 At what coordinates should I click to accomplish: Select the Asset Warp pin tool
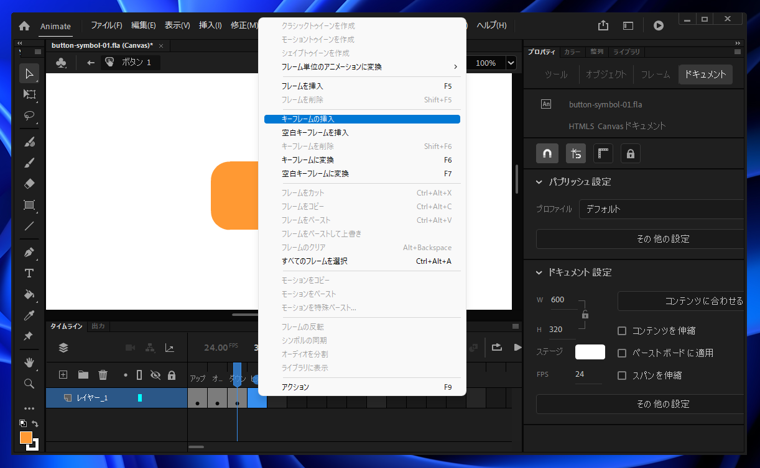29,336
